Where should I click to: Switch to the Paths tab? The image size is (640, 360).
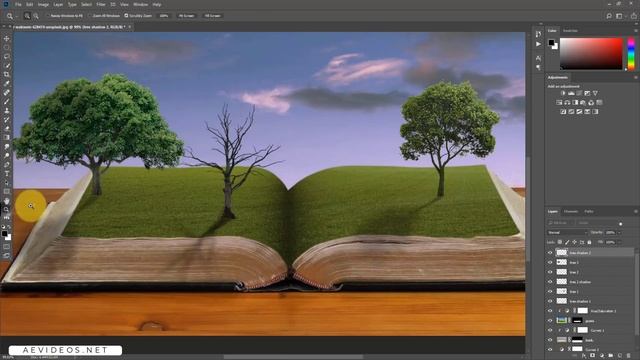click(x=589, y=211)
